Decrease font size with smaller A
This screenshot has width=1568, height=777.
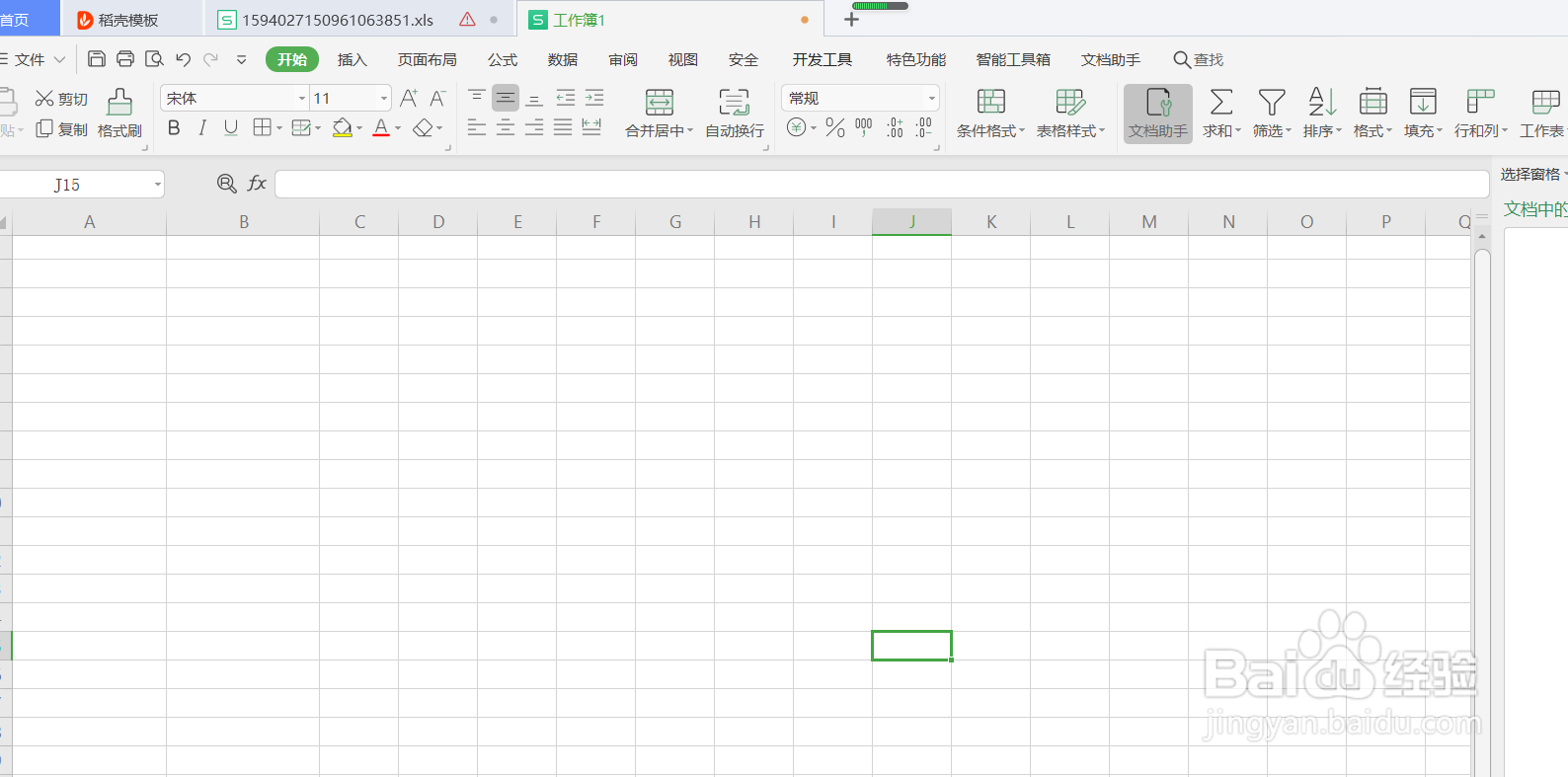click(x=437, y=98)
